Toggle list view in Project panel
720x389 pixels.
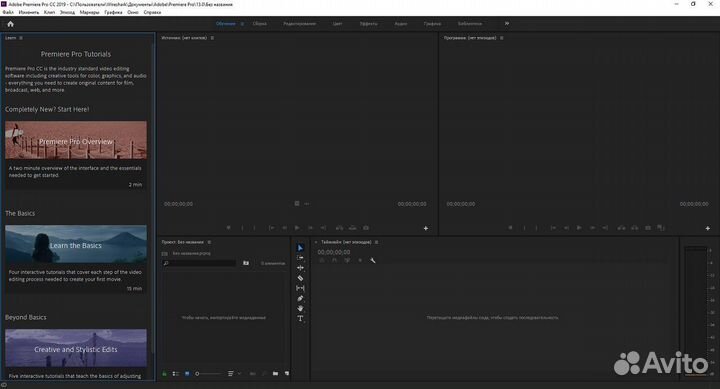176,374
